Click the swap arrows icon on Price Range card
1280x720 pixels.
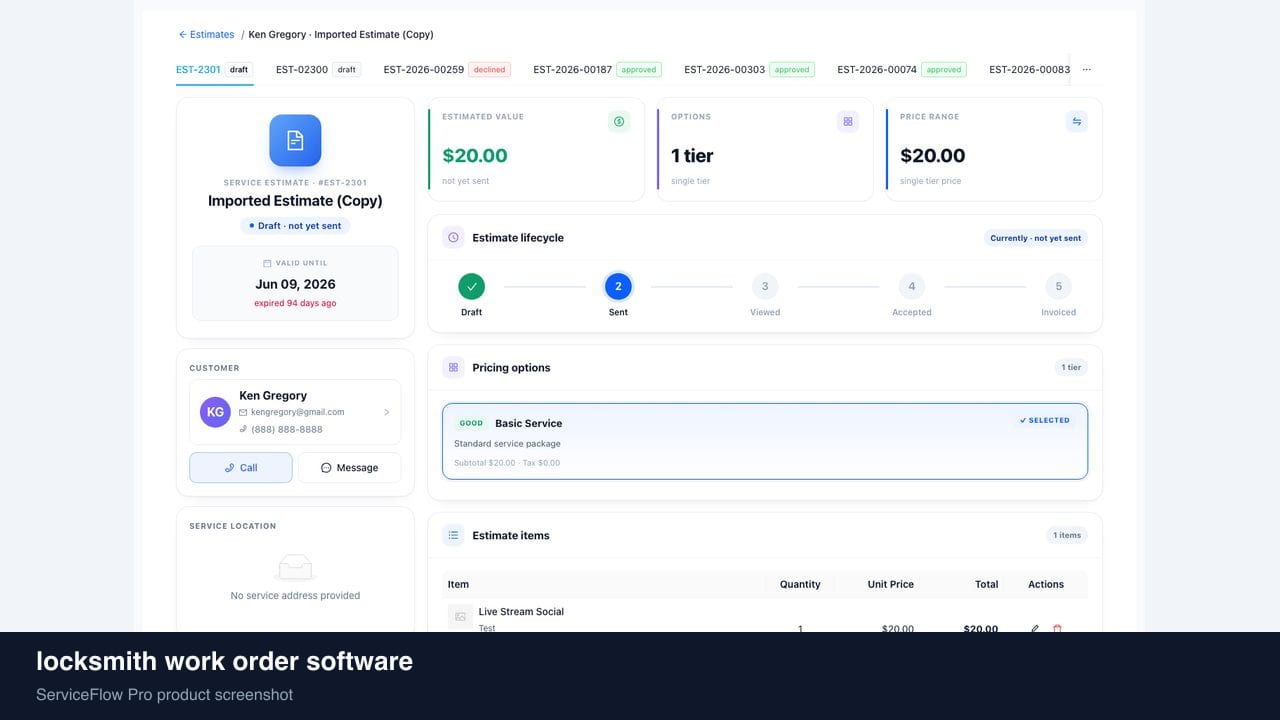1077,121
